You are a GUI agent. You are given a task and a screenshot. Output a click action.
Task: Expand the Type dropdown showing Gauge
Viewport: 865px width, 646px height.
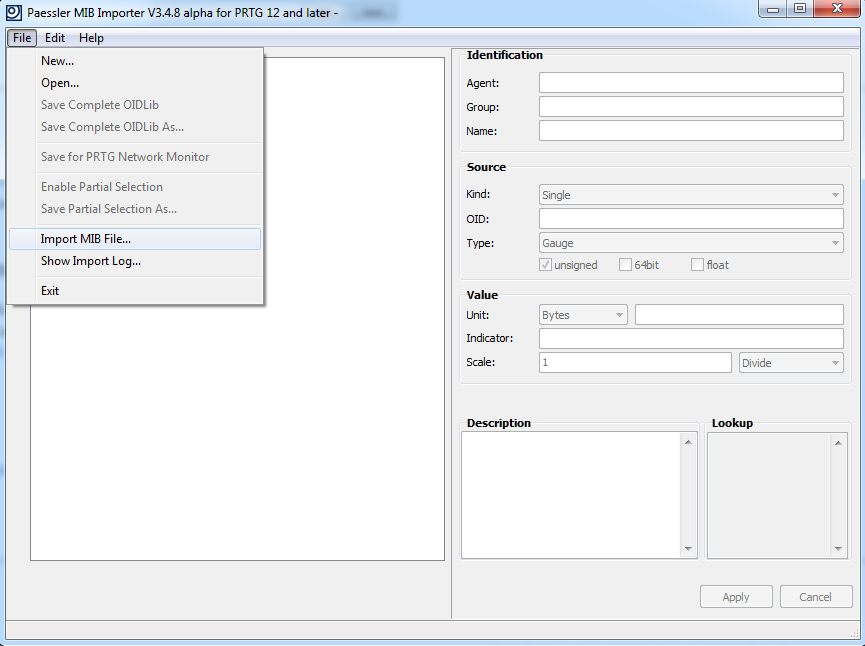(691, 243)
